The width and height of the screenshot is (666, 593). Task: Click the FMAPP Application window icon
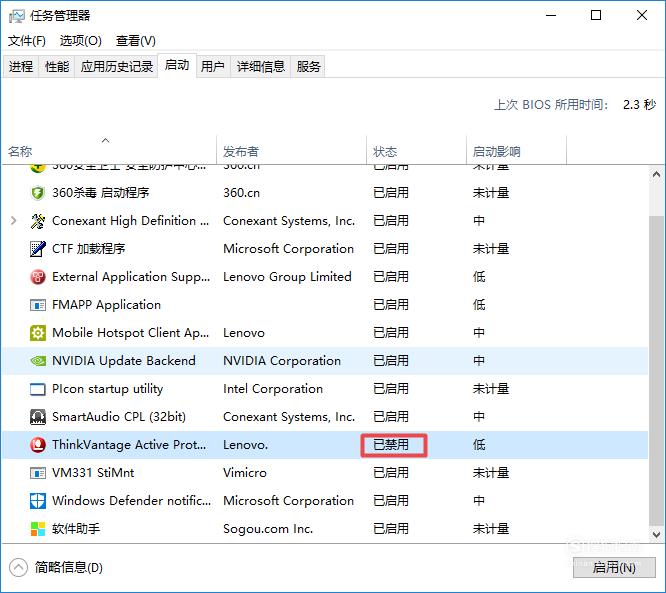[x=38, y=305]
